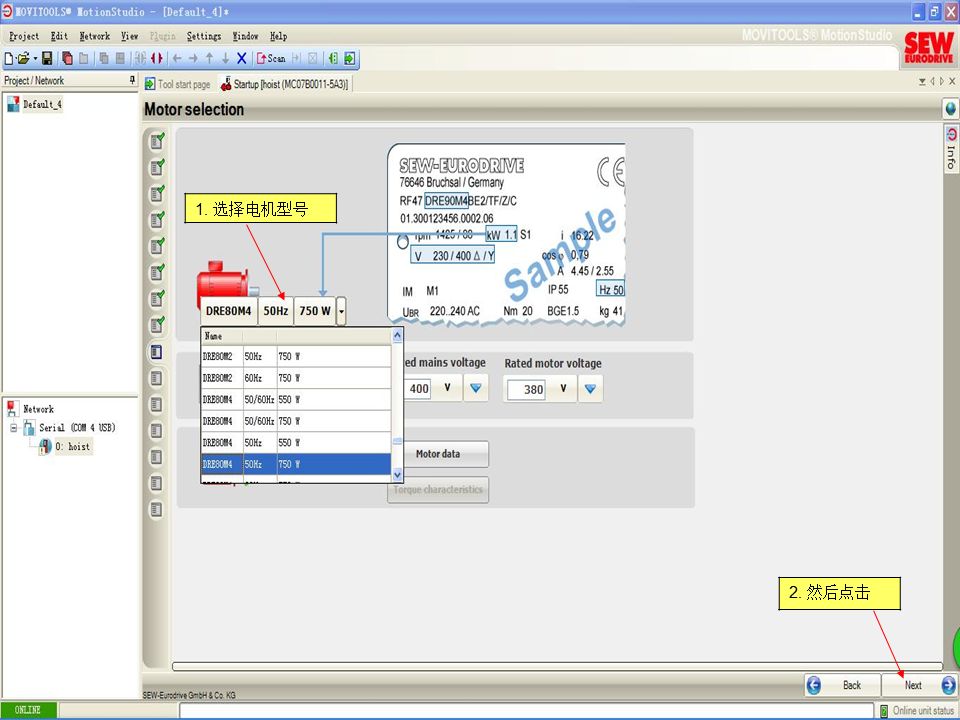Screen dimensions: 960x720
Task: Click the Open folder icon in toolbar
Action: [24, 59]
